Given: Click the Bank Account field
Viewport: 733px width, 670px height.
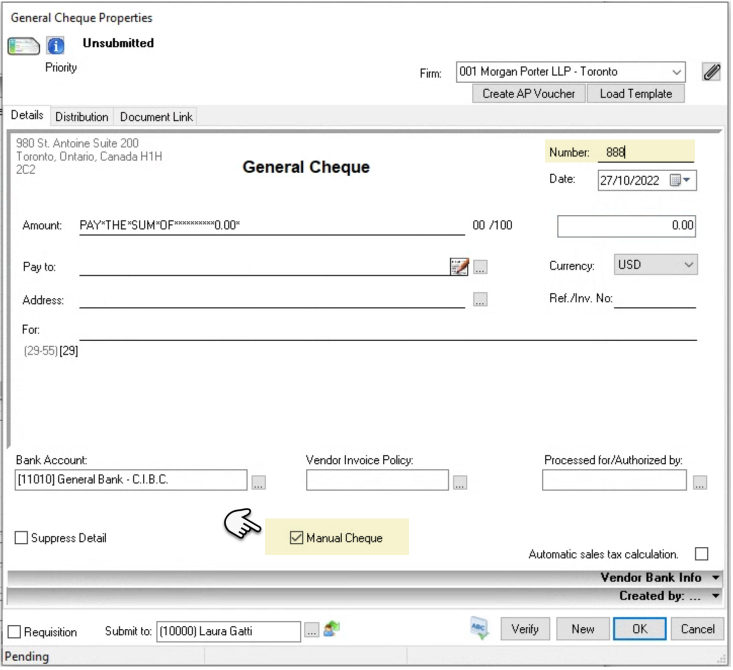Looking at the screenshot, I should click(131, 480).
